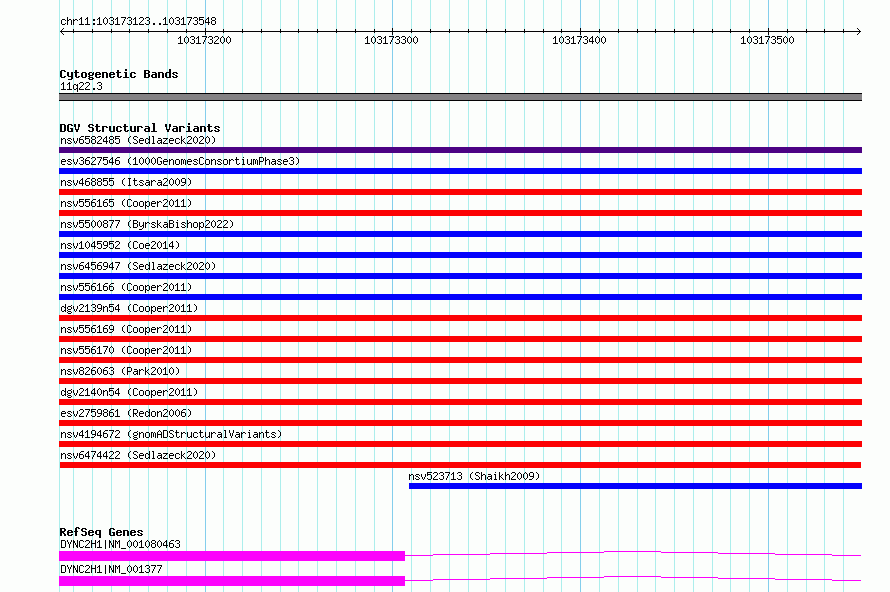Viewport: 890px width, 592px height.
Task: Open the esv2759861 (Redon2006) label
Action: [x=126, y=413]
